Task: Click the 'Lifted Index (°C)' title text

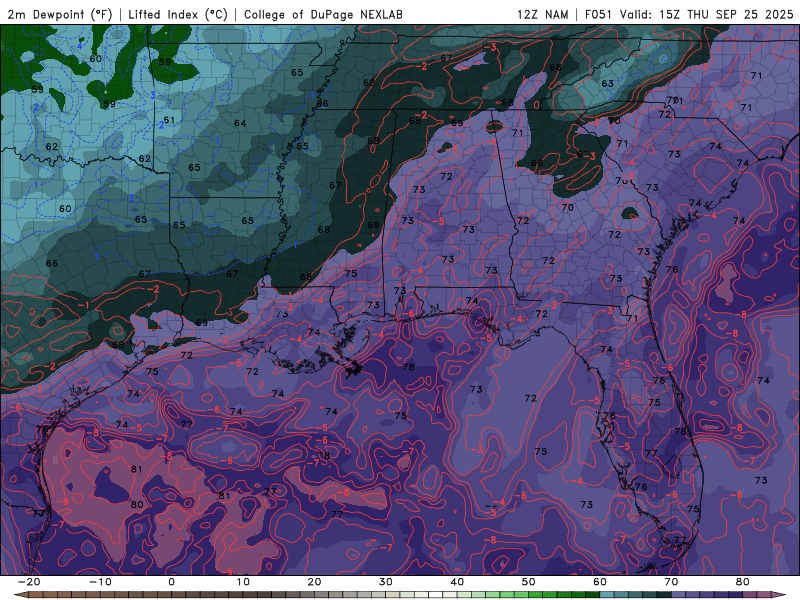Action: (x=178, y=14)
